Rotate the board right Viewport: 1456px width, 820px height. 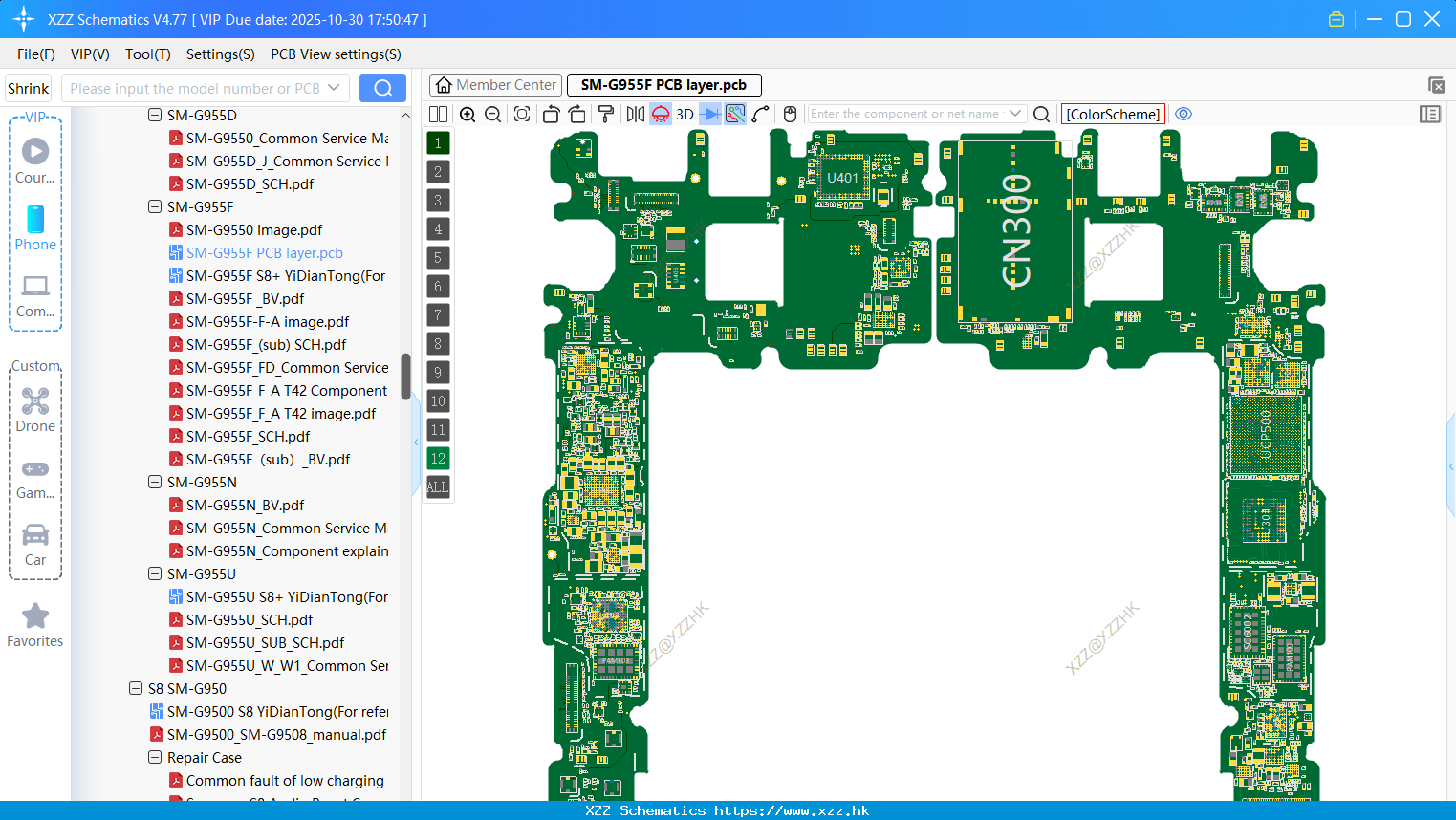[x=576, y=114]
